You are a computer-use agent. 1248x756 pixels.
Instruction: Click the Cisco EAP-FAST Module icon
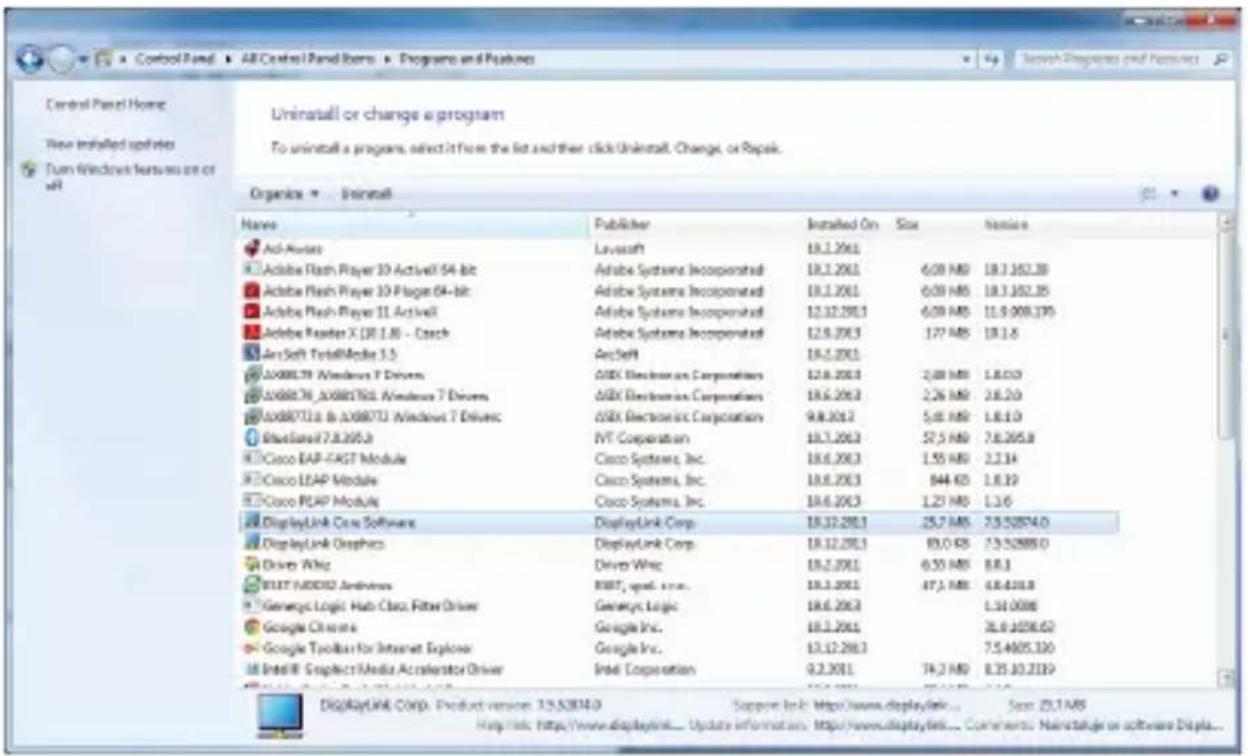251,459
